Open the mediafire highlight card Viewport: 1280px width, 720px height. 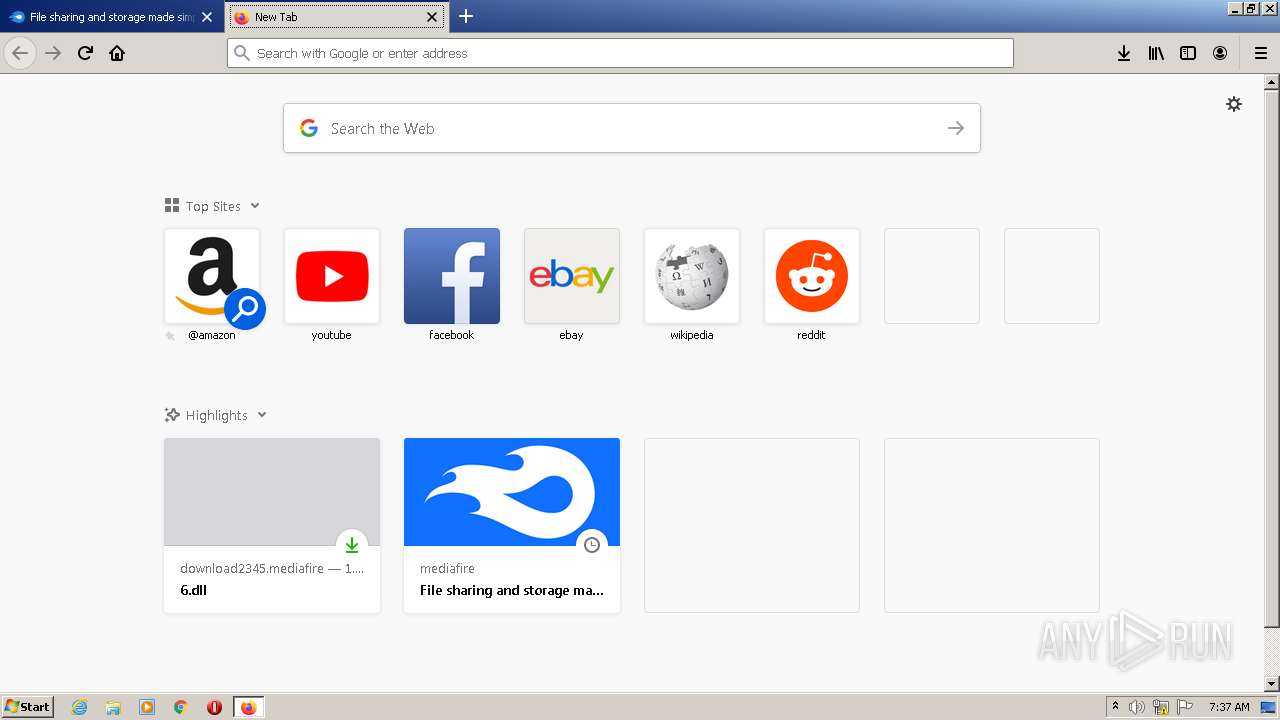tap(512, 525)
